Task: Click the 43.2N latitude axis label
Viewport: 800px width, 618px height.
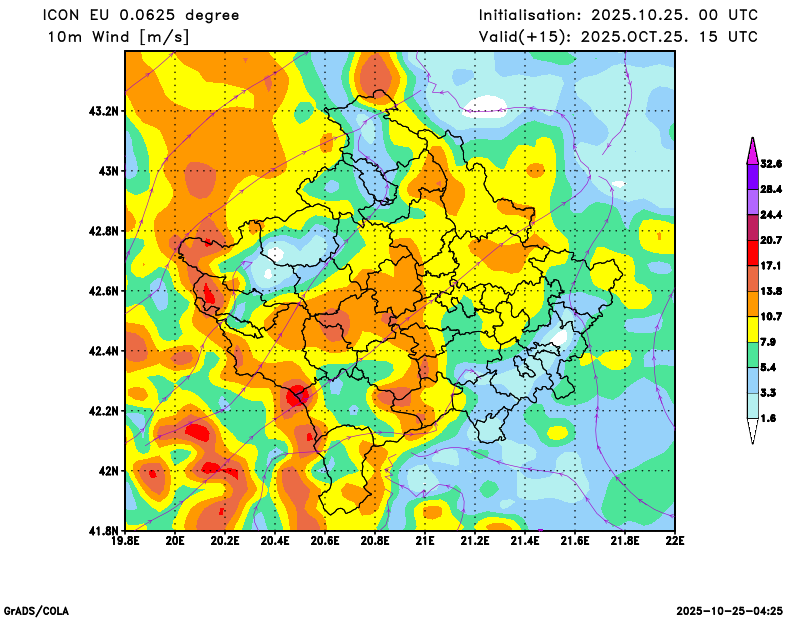Action: [x=104, y=111]
